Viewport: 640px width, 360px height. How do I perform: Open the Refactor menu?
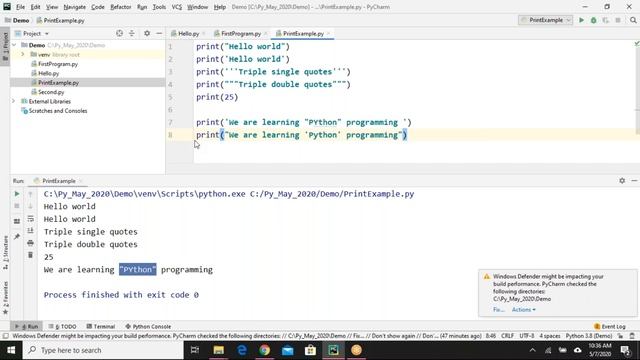(120, 7)
